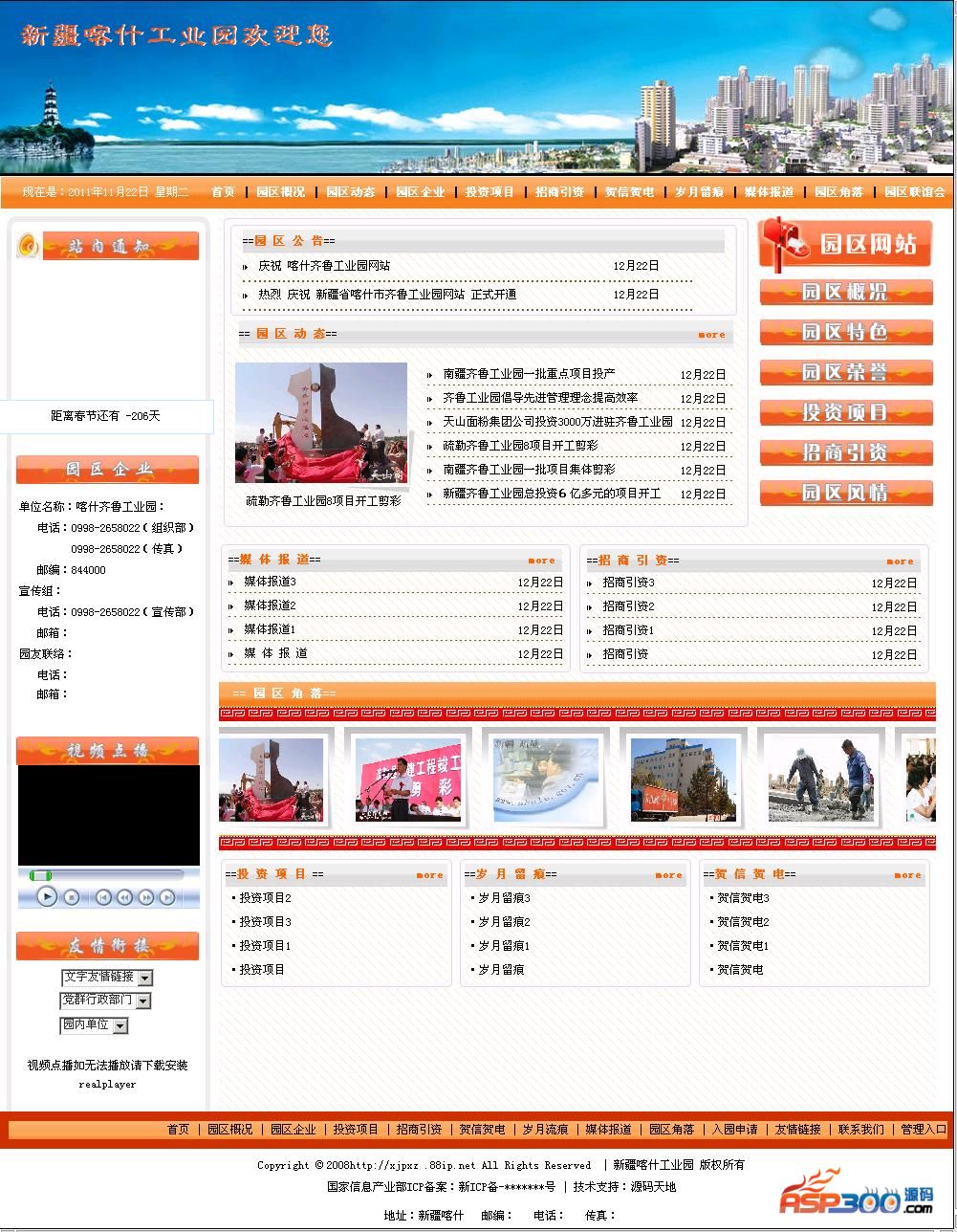Open 园区企业 in the top navigation bar
957x1232 pixels.
click(x=420, y=192)
